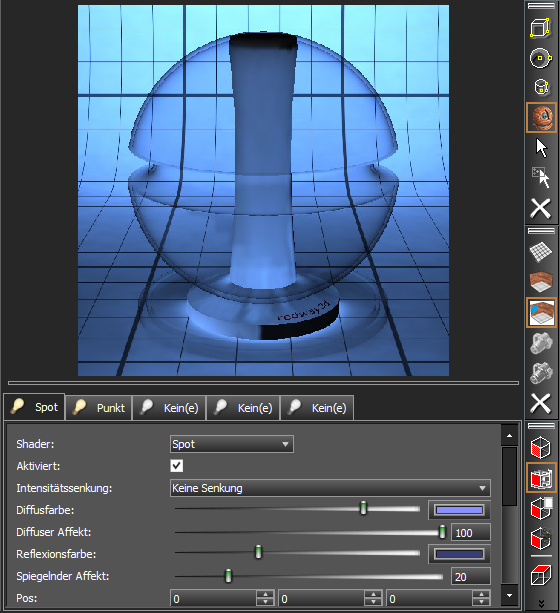Open the third Kein(e) light tab

coord(317,408)
